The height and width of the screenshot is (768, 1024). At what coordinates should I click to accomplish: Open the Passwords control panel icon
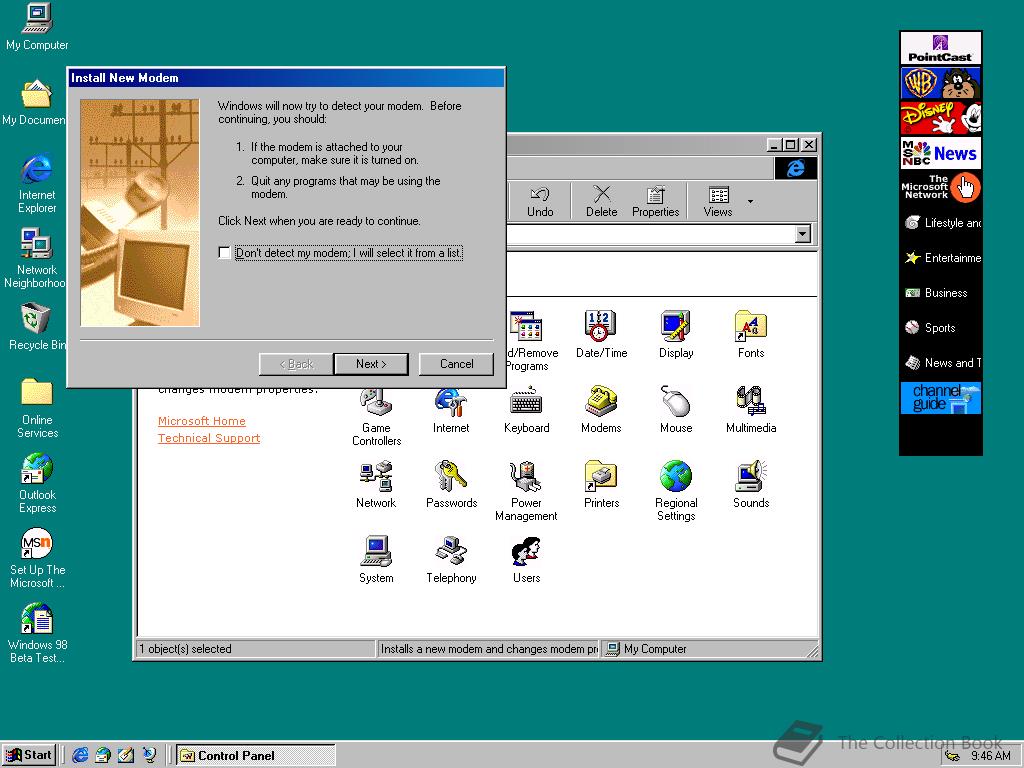point(451,485)
